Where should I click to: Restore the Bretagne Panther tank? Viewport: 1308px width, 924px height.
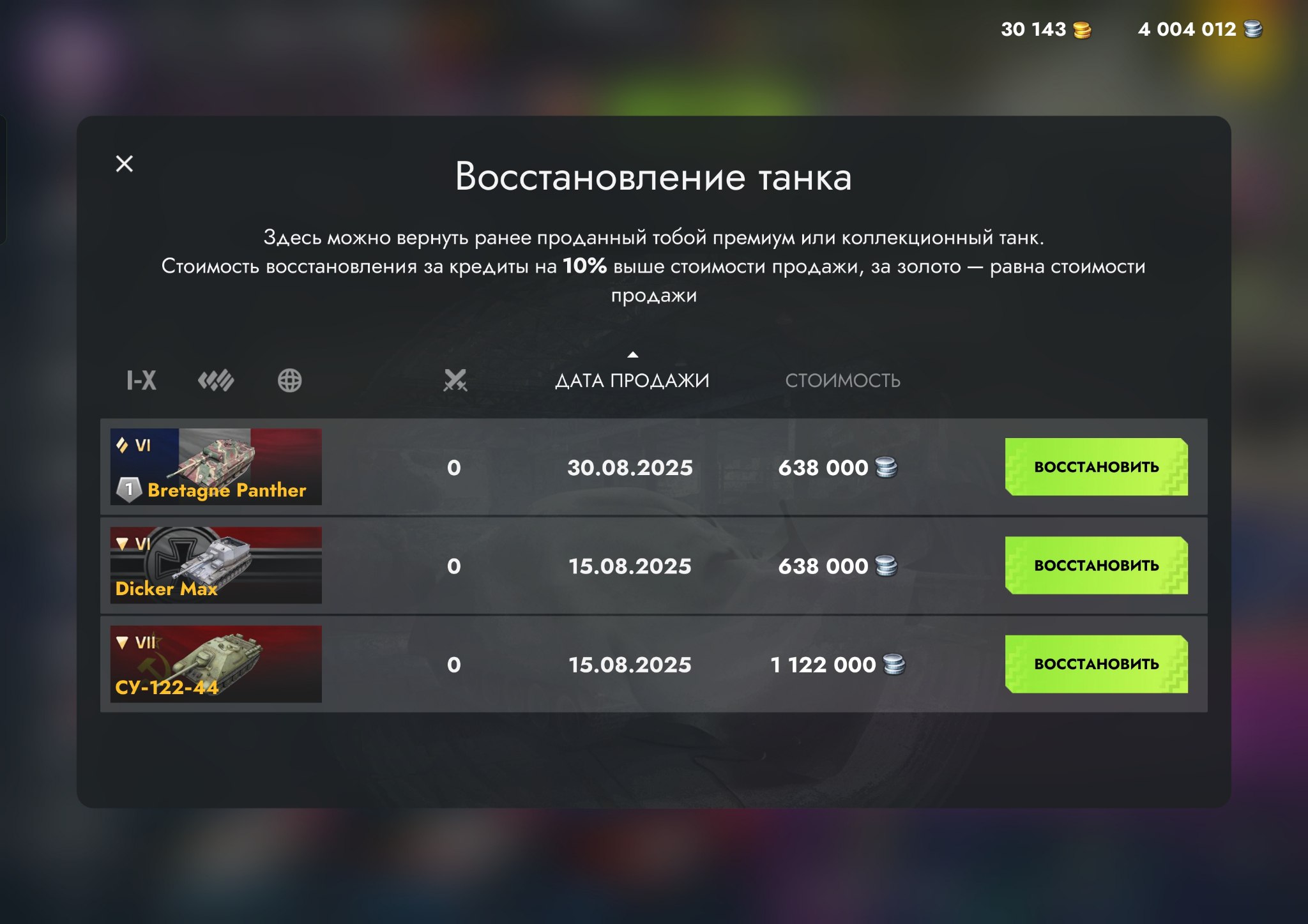(x=1097, y=467)
